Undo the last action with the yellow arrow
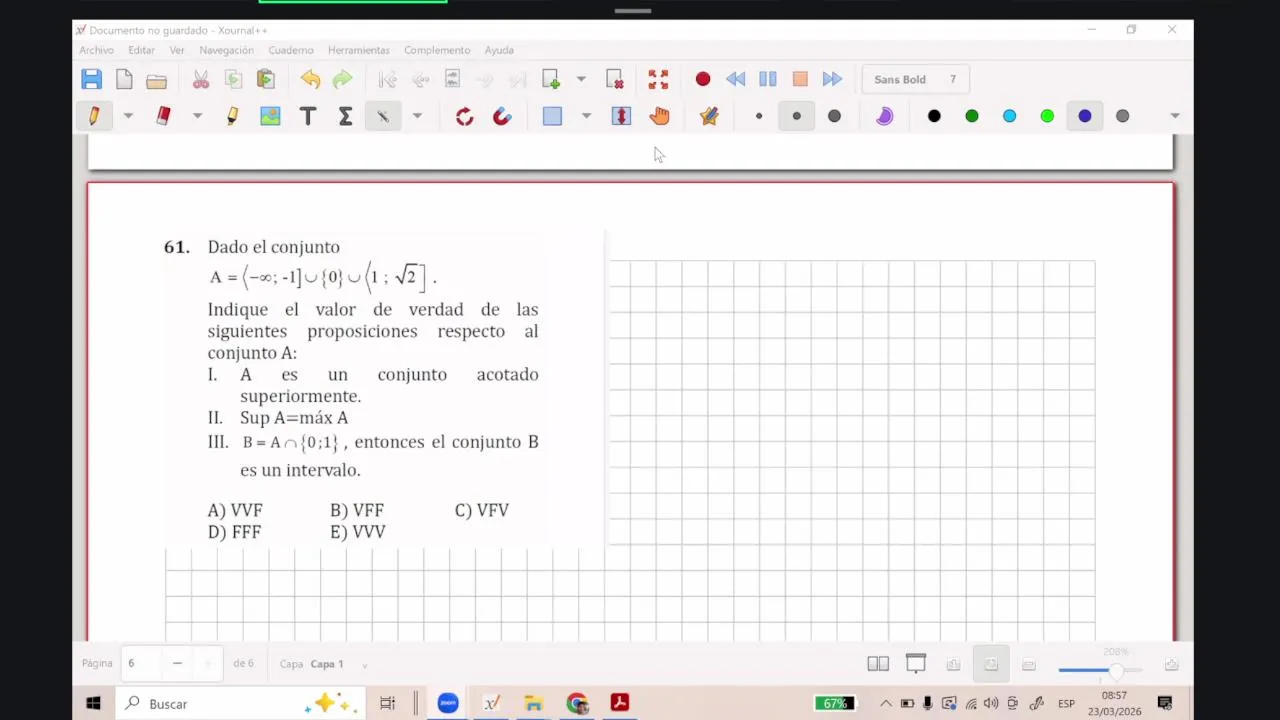The width and height of the screenshot is (1280, 720). pyautogui.click(x=310, y=79)
